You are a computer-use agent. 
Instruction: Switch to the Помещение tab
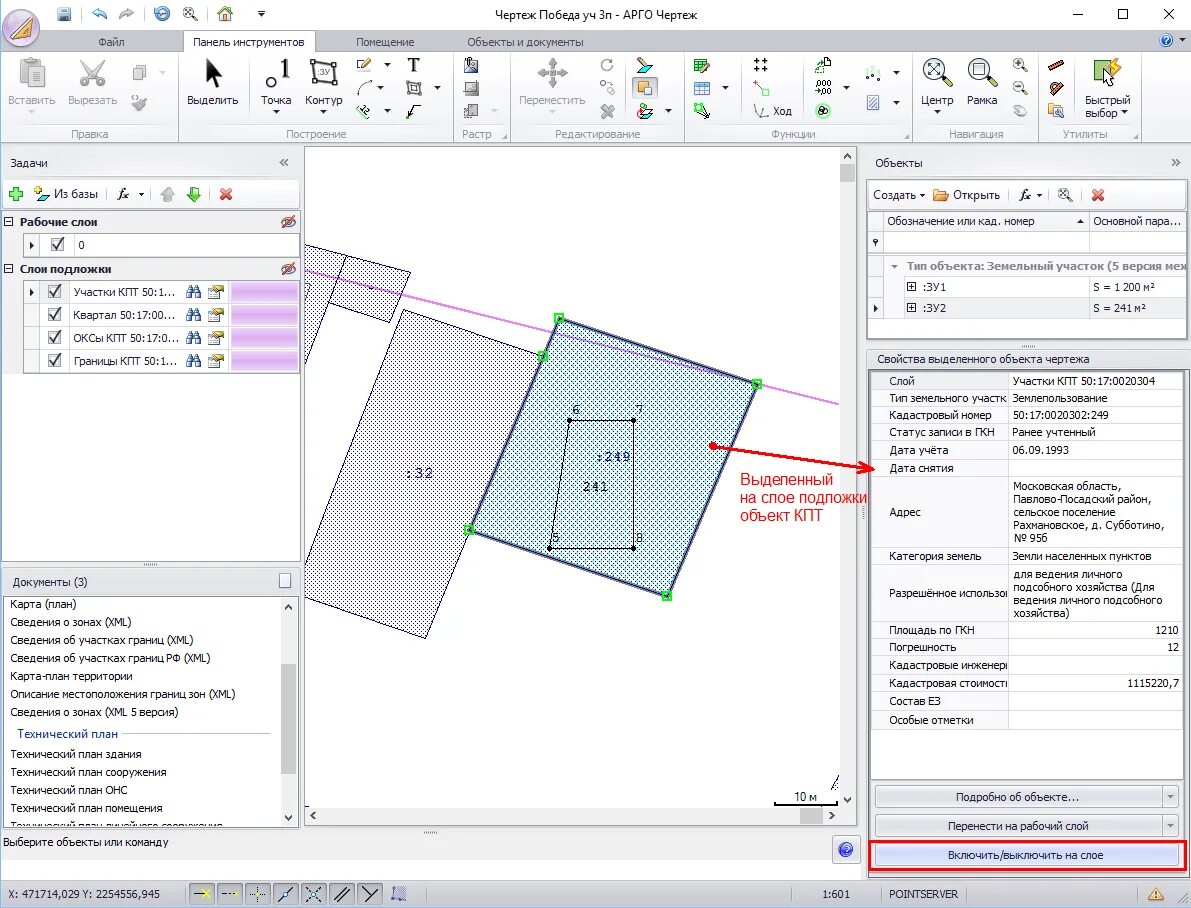click(385, 42)
